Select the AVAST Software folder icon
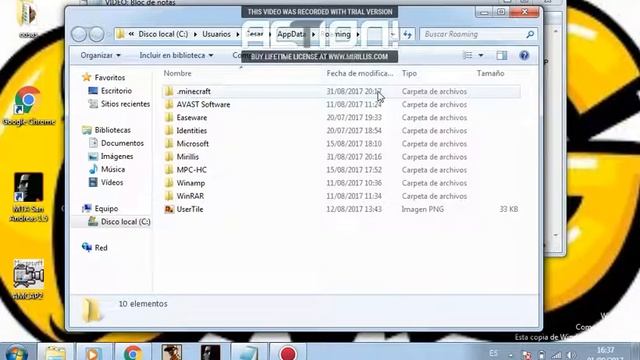640x360 pixels. (x=169, y=104)
